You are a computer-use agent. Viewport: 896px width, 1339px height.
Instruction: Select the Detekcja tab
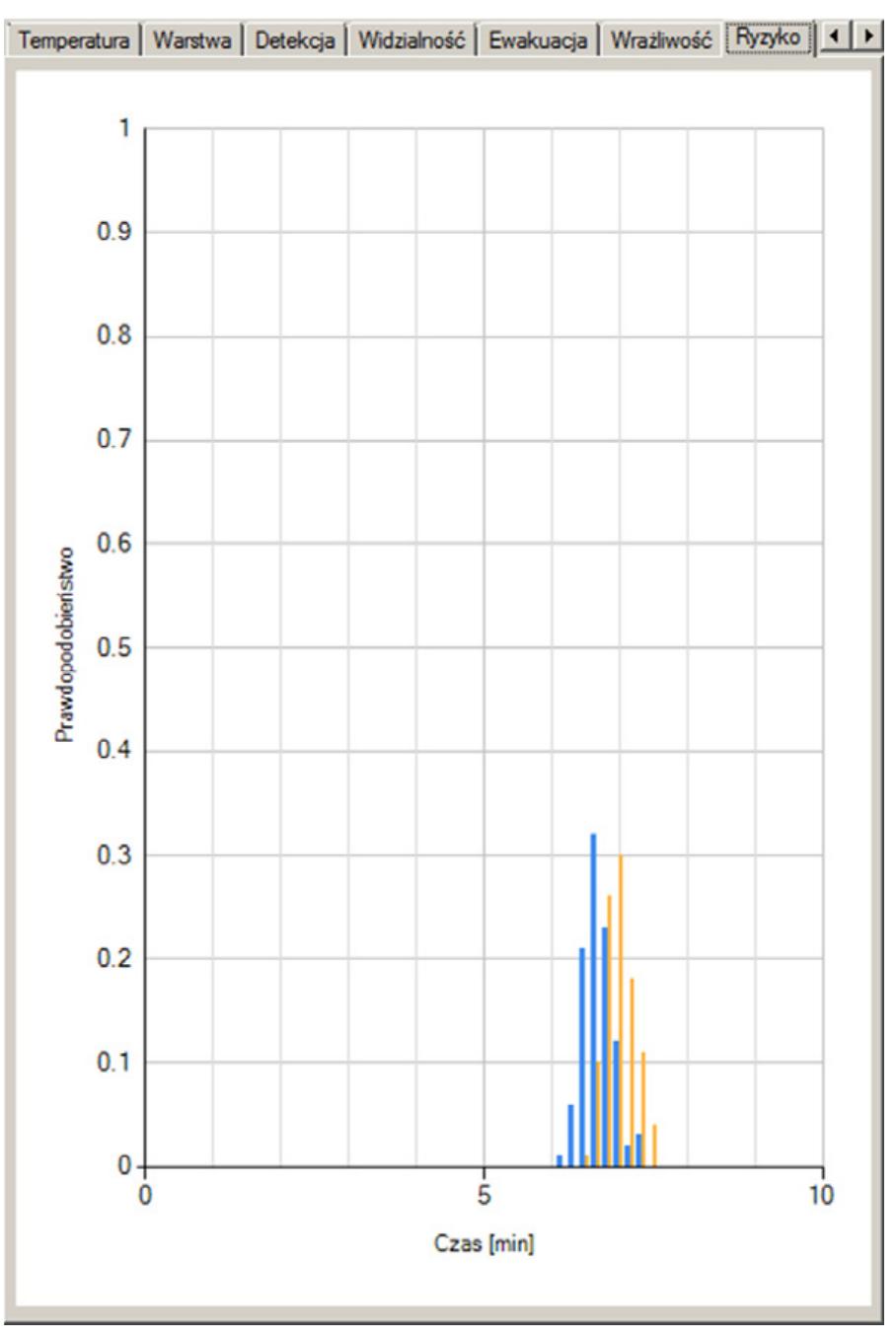(294, 40)
